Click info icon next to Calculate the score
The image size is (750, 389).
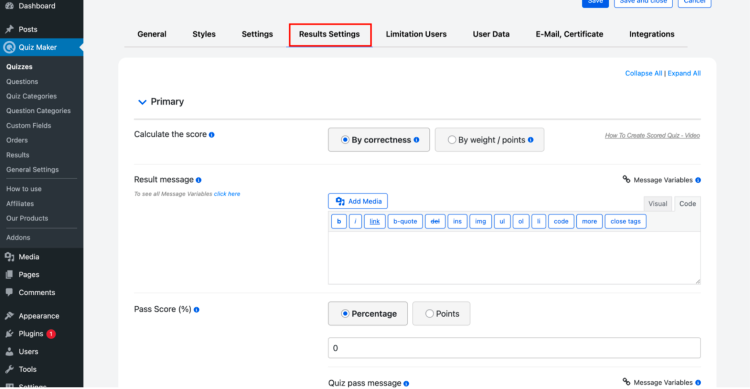211,135
